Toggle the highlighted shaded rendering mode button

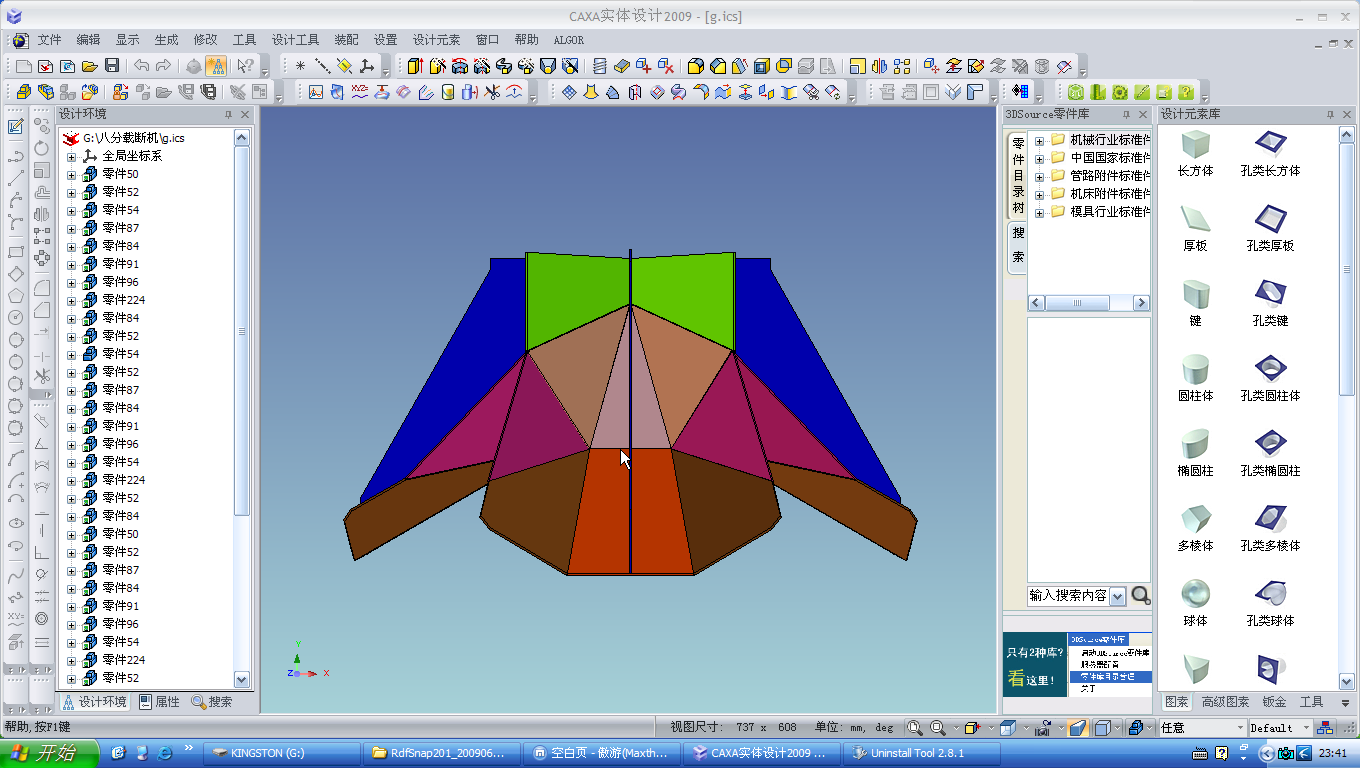point(1078,728)
